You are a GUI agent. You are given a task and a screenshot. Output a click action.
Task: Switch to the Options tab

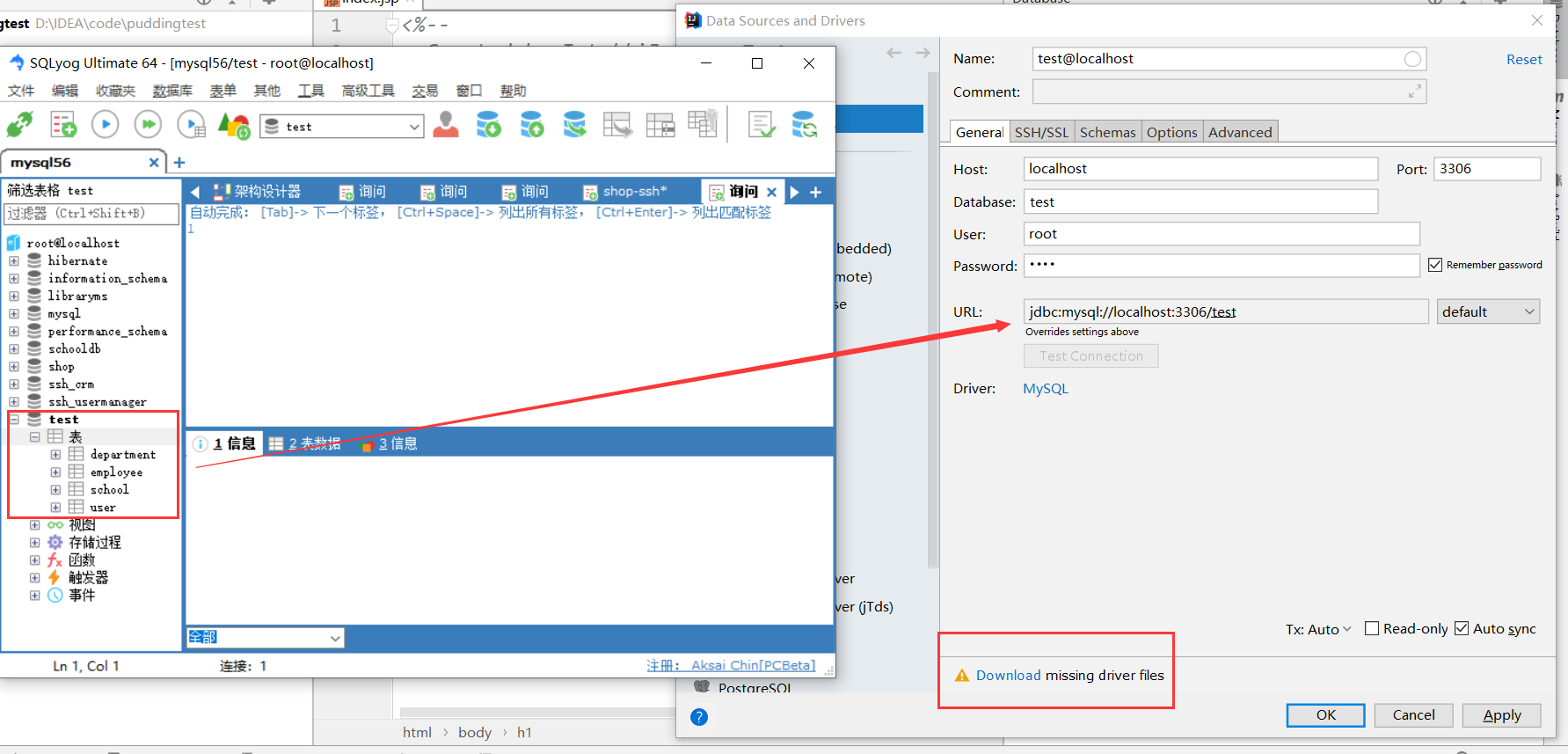pos(1171,132)
